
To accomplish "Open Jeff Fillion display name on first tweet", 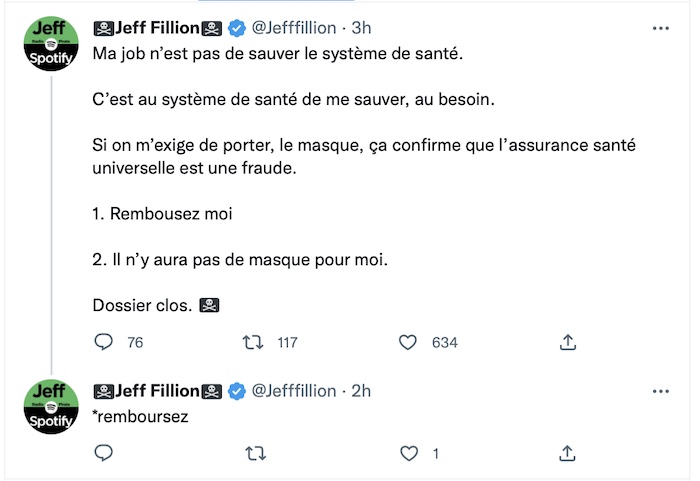I will pos(157,28).
